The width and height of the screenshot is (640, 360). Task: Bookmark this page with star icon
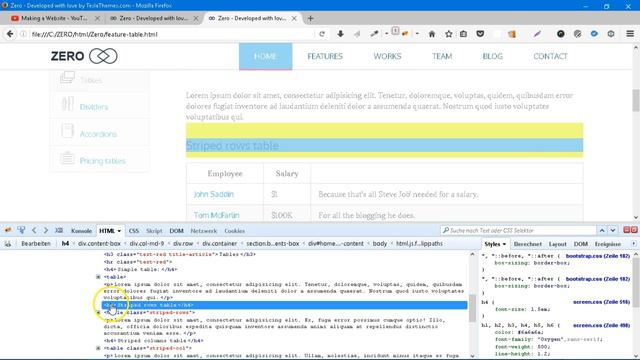(449, 34)
